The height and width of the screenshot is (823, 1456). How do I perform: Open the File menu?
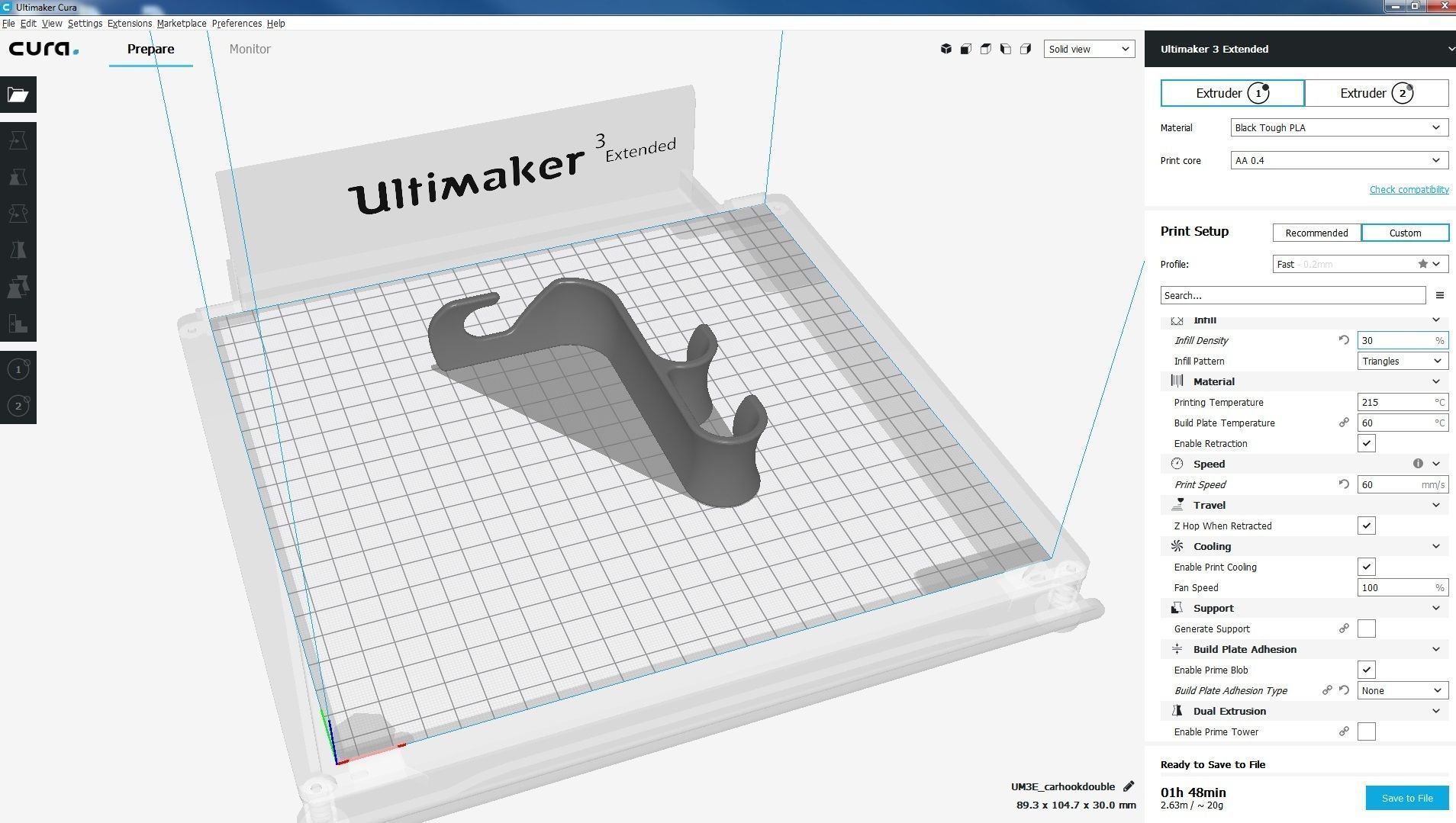pyautogui.click(x=8, y=24)
